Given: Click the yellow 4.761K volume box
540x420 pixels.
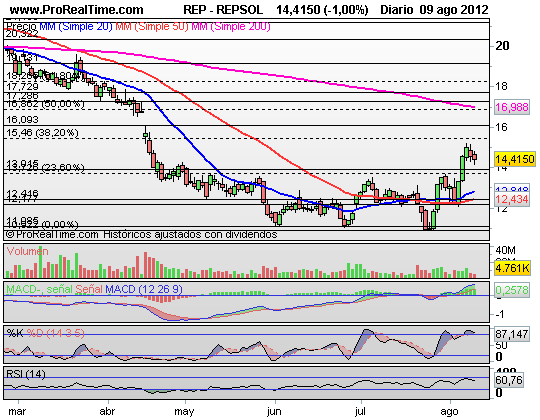Looking at the screenshot, I should [512, 267].
